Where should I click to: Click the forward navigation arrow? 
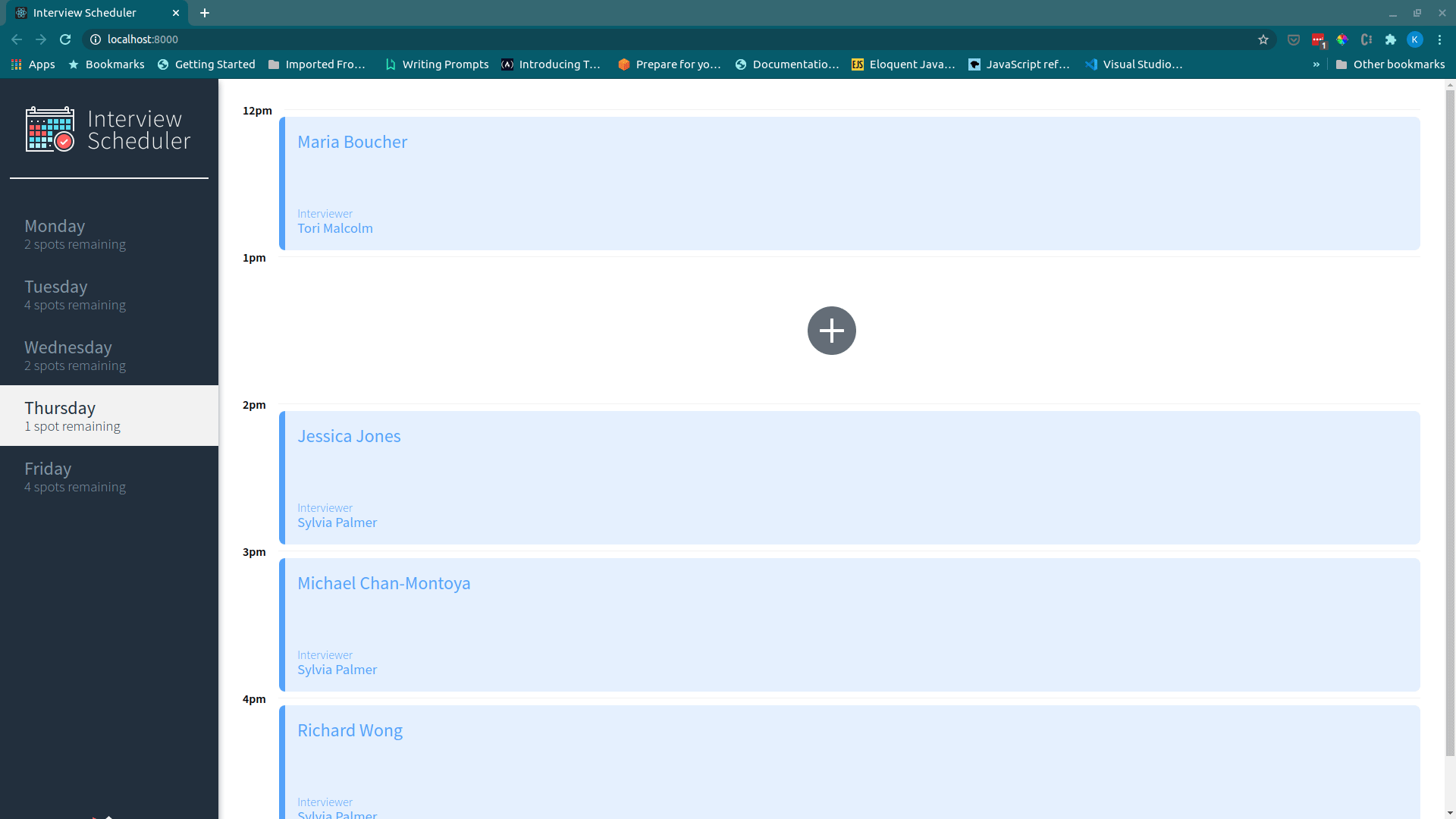41,39
